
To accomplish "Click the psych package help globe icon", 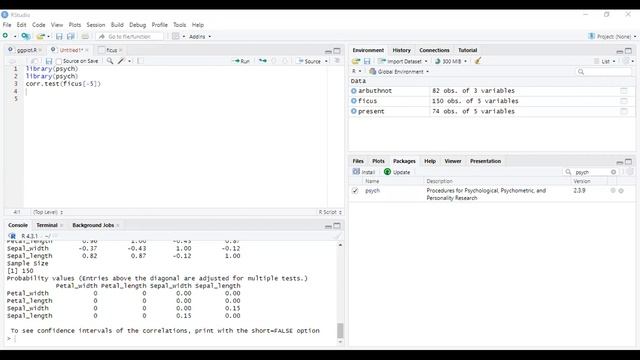I will click(x=613, y=191).
